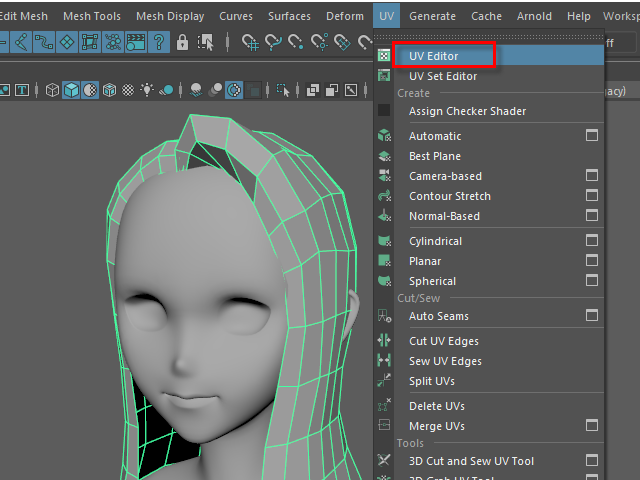Click the Cut UV Edges menu icon
Image resolution: width=640 pixels, height=480 pixels.
coord(384,341)
